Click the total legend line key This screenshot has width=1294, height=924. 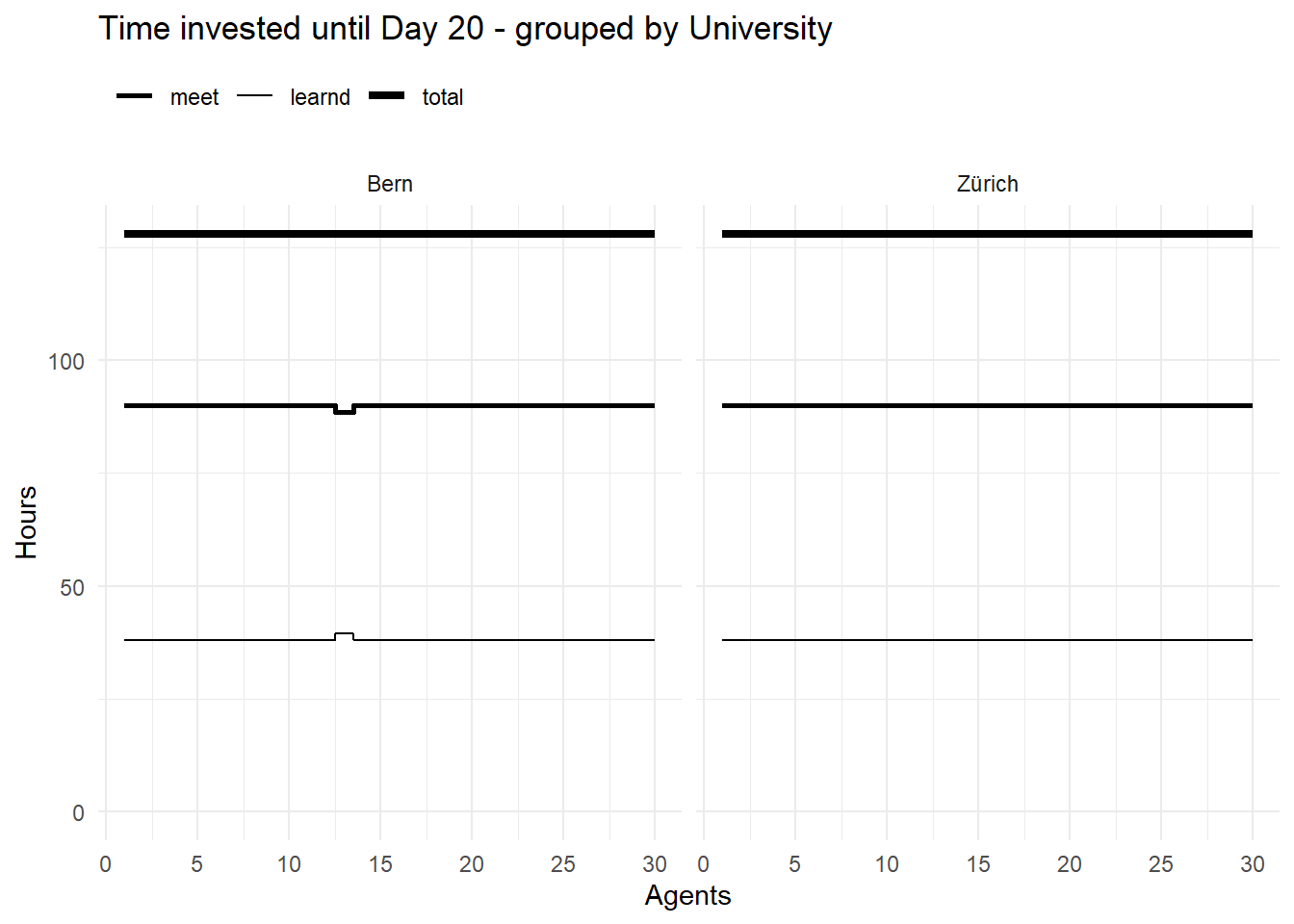point(386,96)
